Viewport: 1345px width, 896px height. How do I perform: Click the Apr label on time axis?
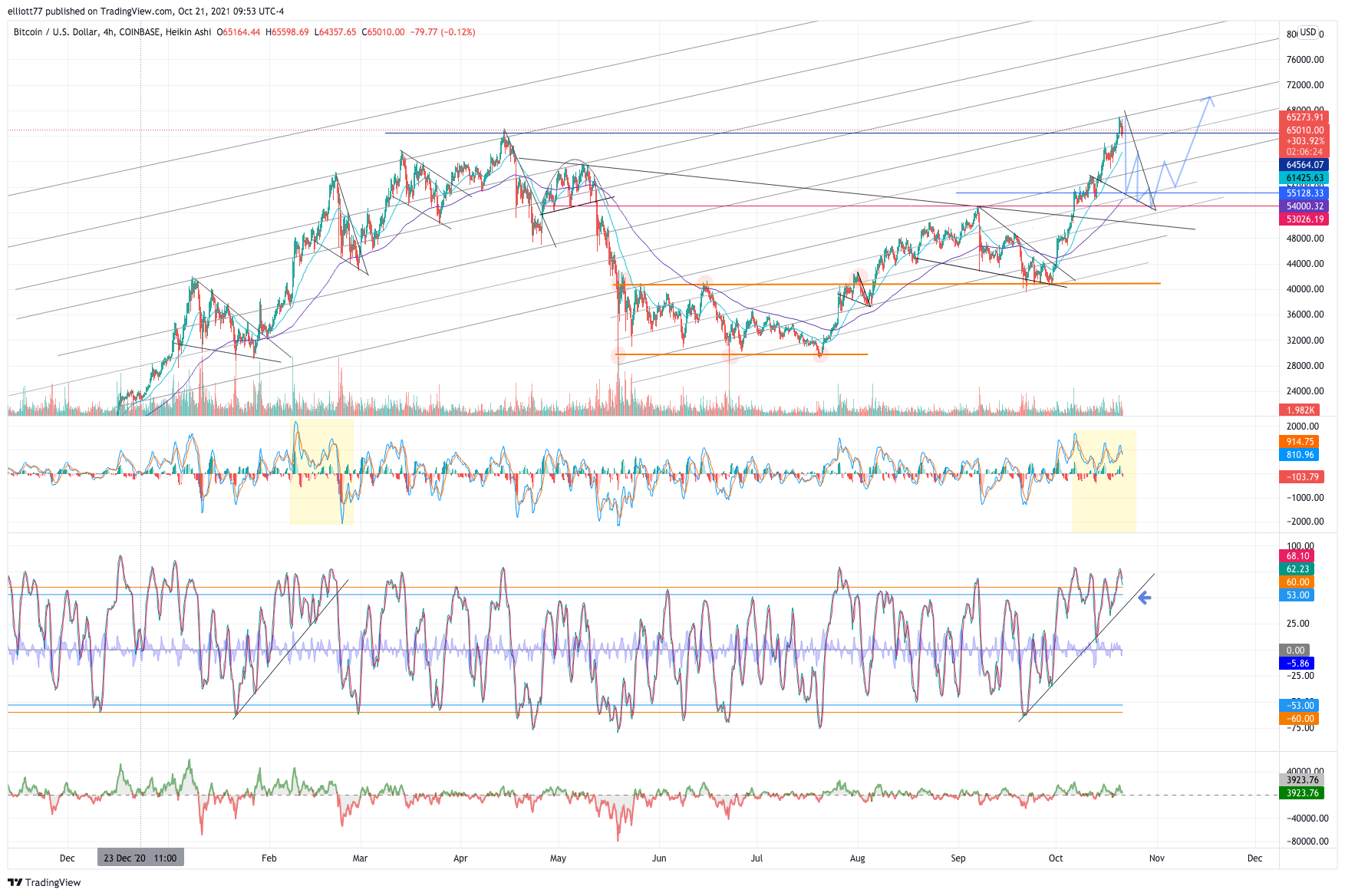click(x=460, y=858)
